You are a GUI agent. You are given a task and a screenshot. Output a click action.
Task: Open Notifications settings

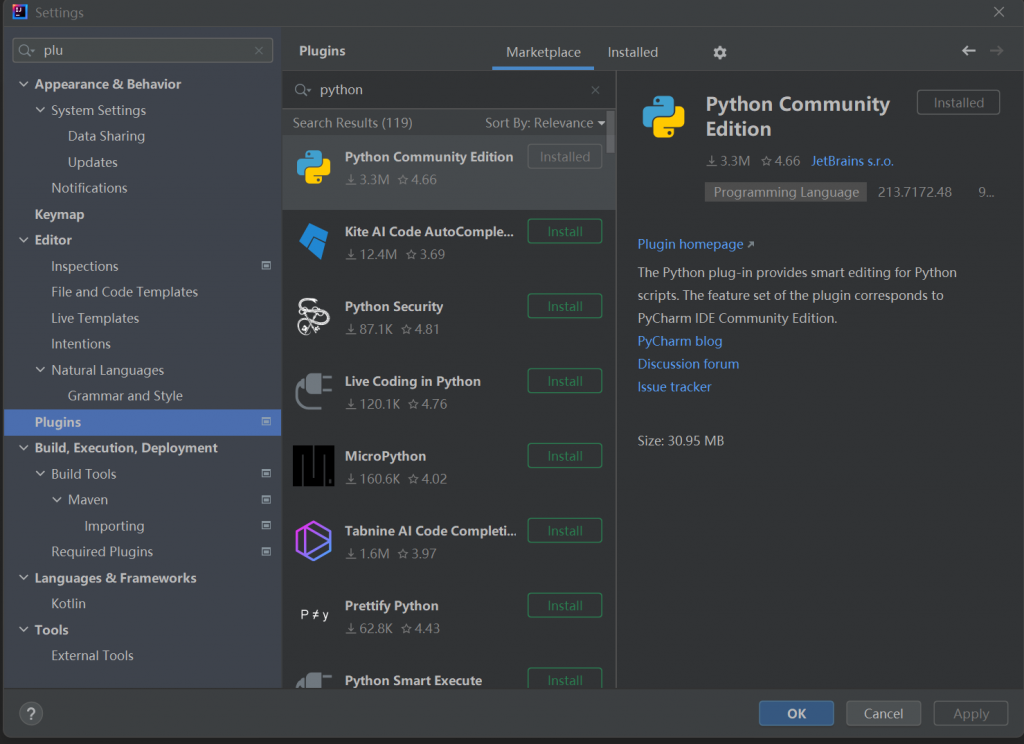89,188
